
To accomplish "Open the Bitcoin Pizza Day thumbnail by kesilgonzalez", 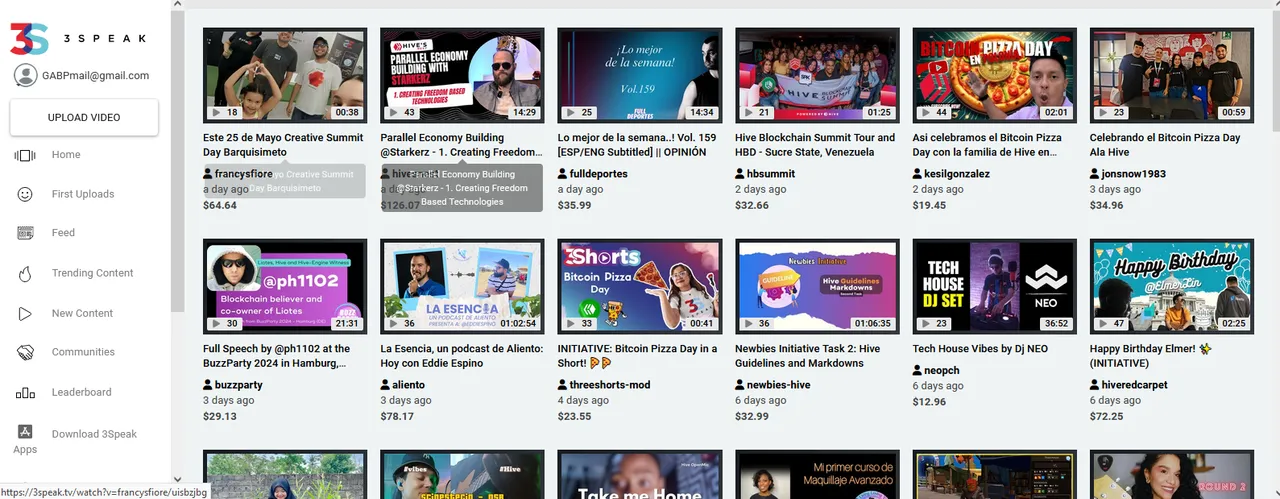I will [995, 74].
